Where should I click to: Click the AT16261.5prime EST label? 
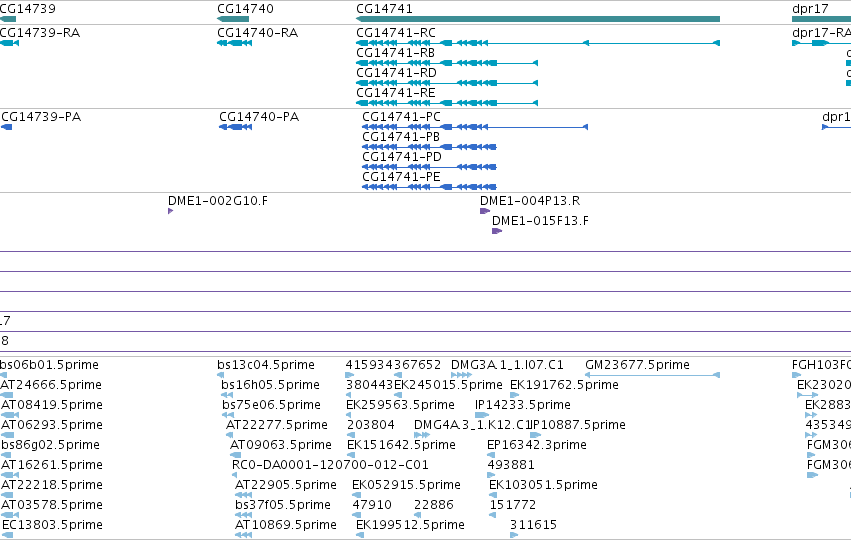(x=52, y=465)
